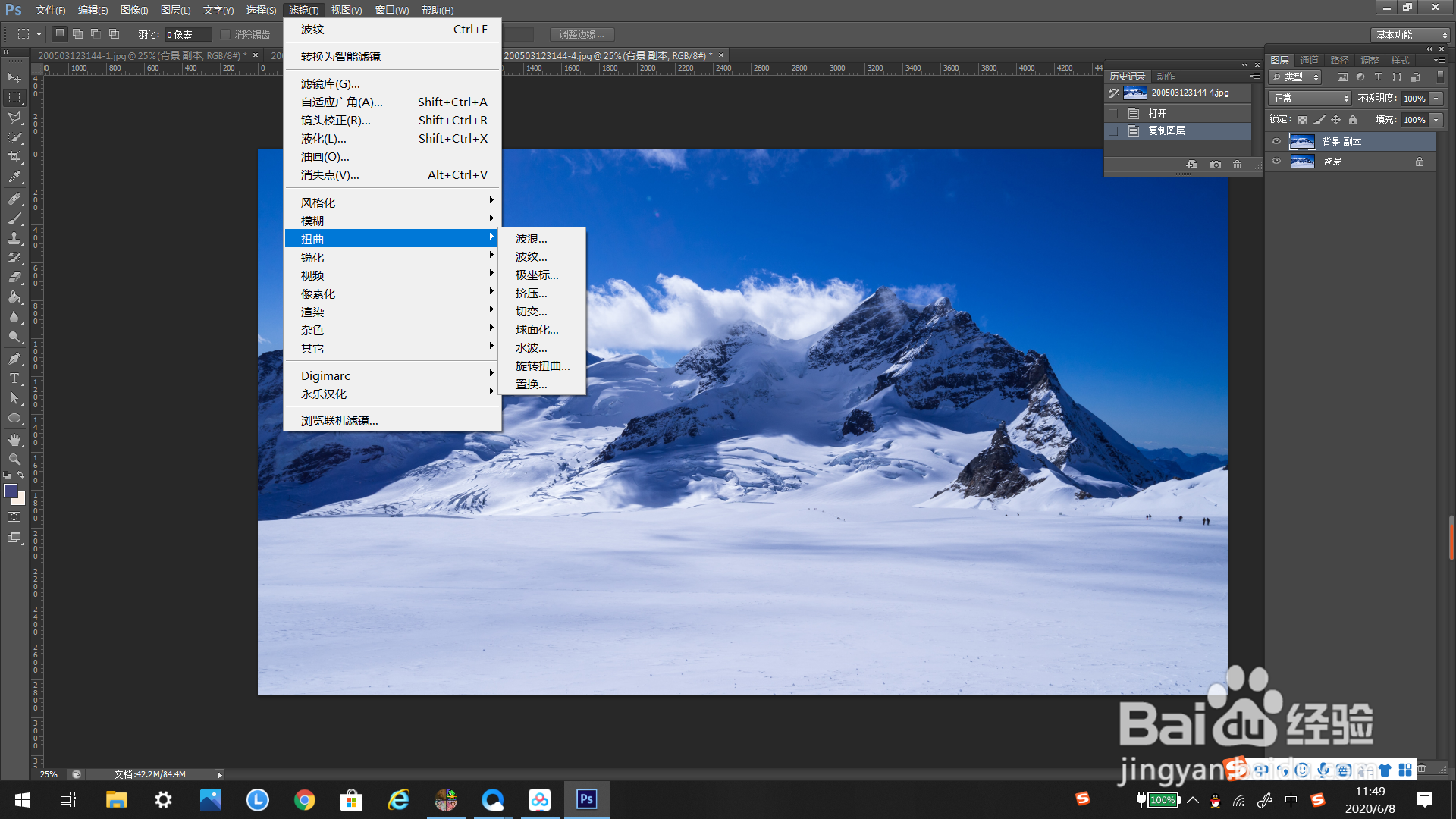
Task: Select the Crop tool
Action: pos(14,157)
